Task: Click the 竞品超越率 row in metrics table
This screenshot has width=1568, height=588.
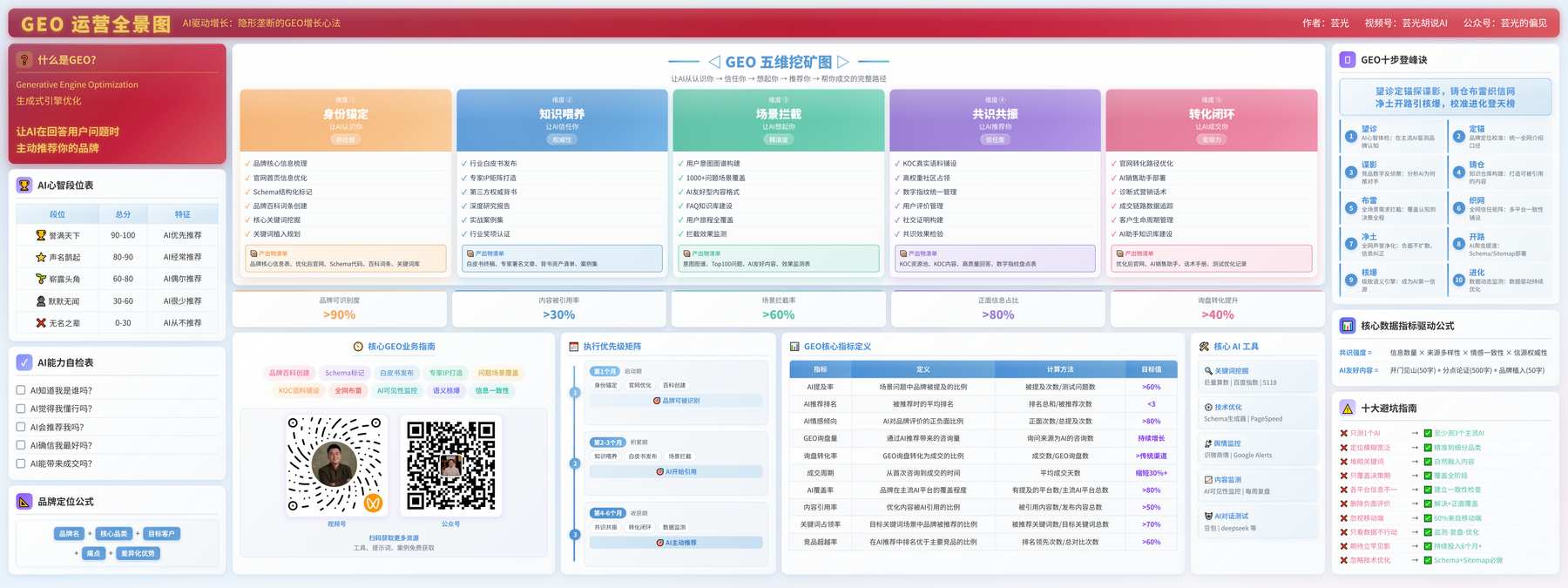Action: click(x=983, y=542)
